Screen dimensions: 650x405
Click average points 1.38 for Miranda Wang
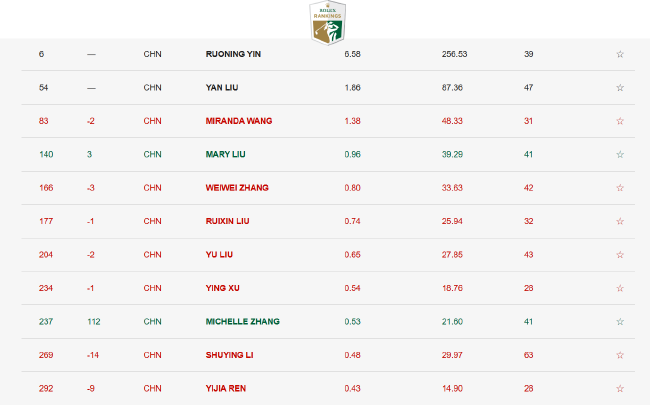pyautogui.click(x=352, y=121)
